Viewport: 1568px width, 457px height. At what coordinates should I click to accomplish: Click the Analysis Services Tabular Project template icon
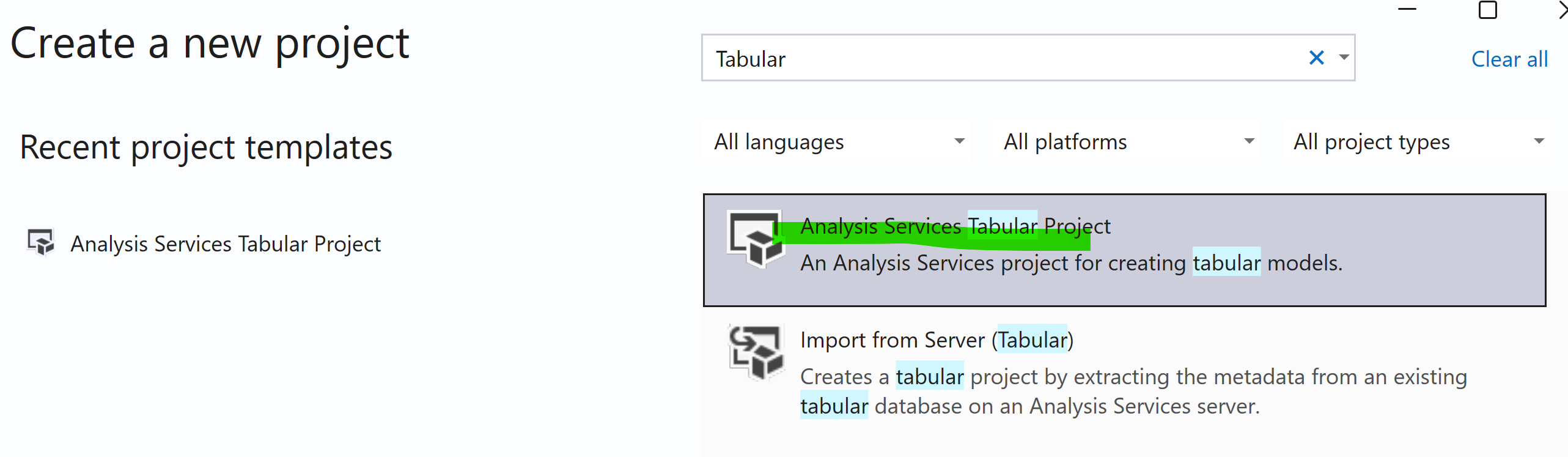pos(756,239)
